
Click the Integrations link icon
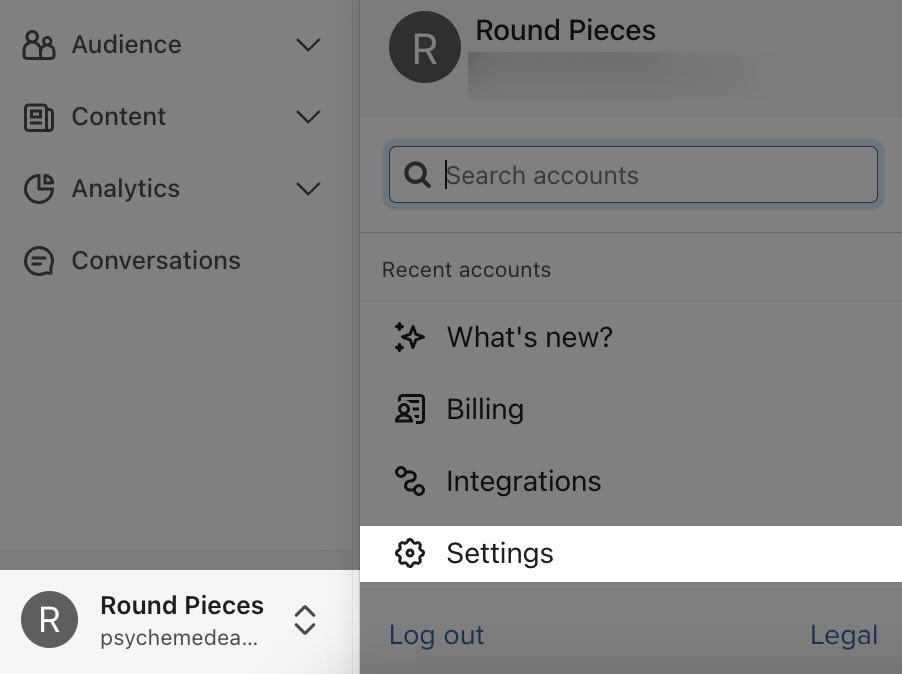click(x=409, y=481)
